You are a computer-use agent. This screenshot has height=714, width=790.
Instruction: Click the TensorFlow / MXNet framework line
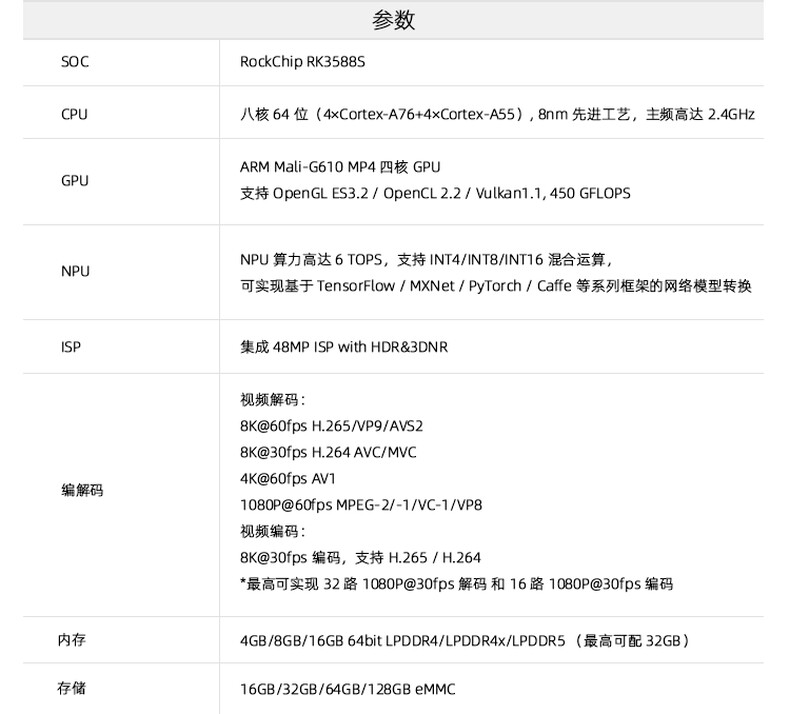[x=495, y=286]
